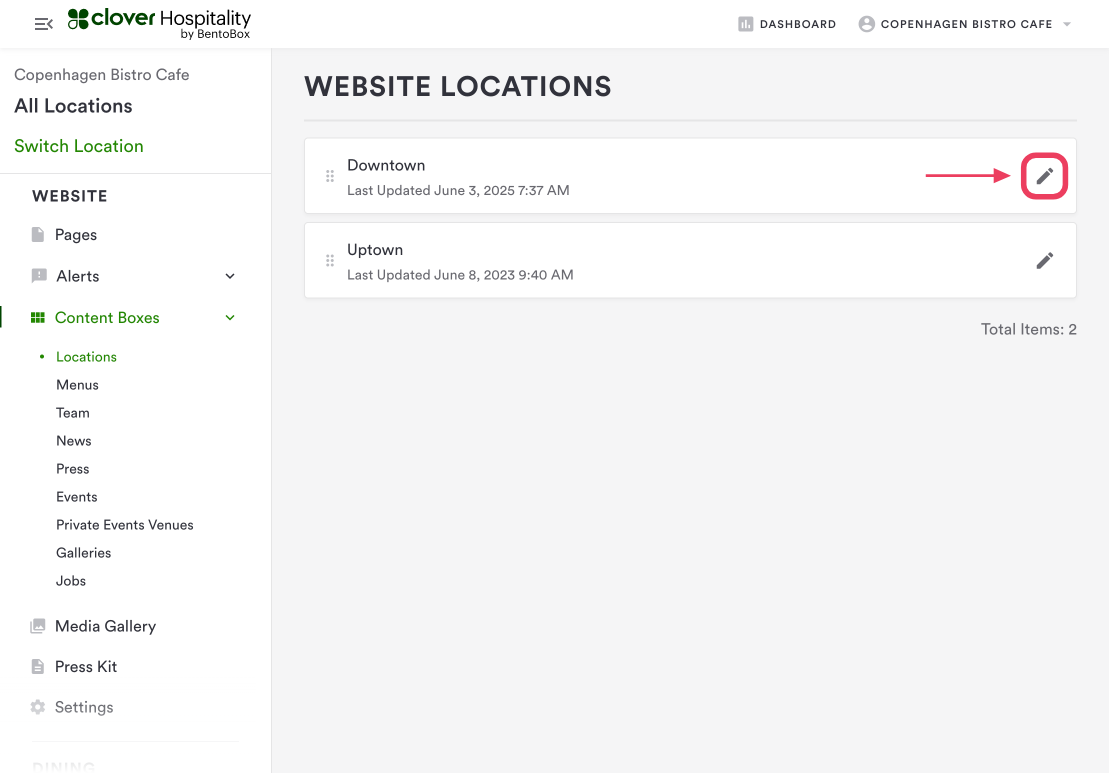Click the account avatar icon
The height and width of the screenshot is (773, 1109).
[x=866, y=24]
